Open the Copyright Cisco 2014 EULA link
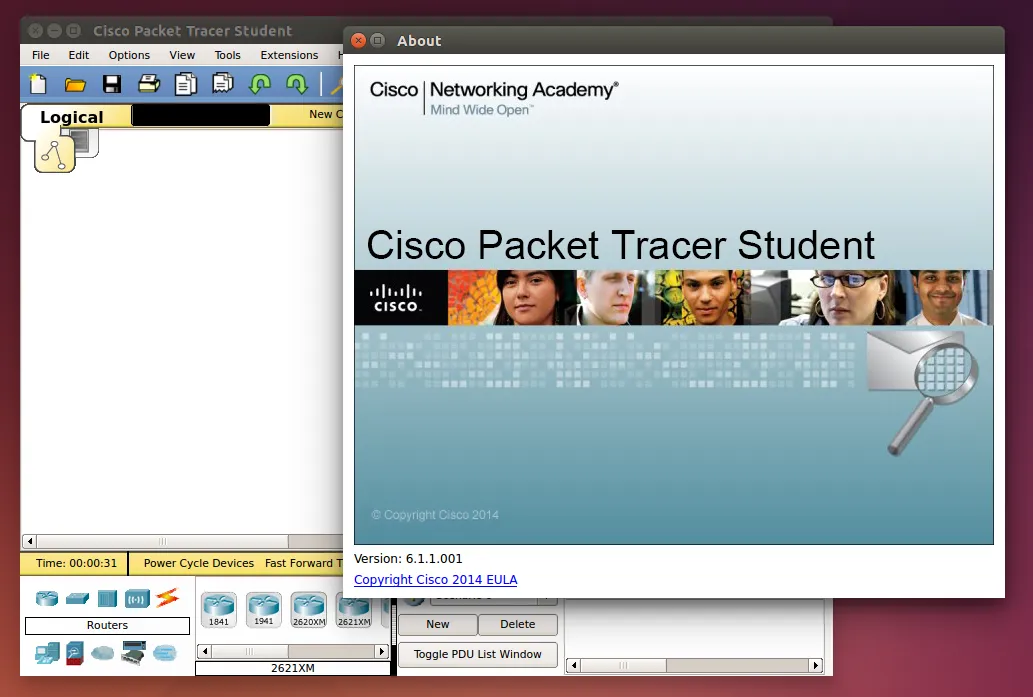1033x697 pixels. coord(435,579)
